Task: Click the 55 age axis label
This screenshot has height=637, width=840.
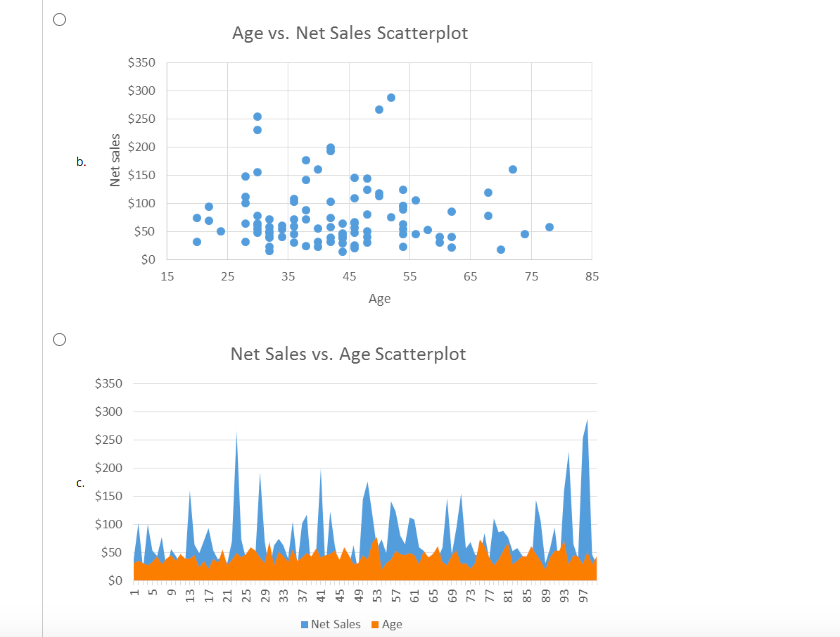Action: (x=410, y=276)
